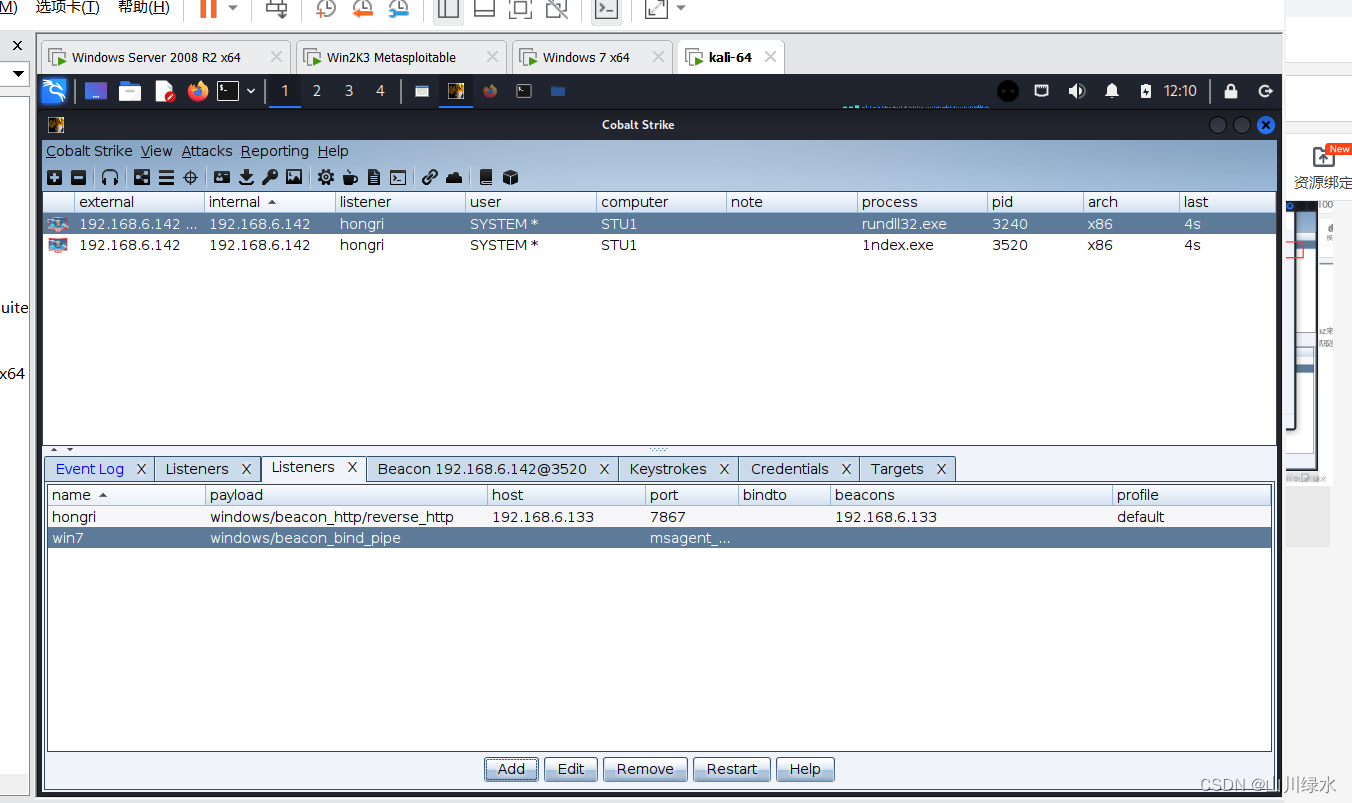Click the document macro icon
Screen dimensions: 1352x803
374,177
